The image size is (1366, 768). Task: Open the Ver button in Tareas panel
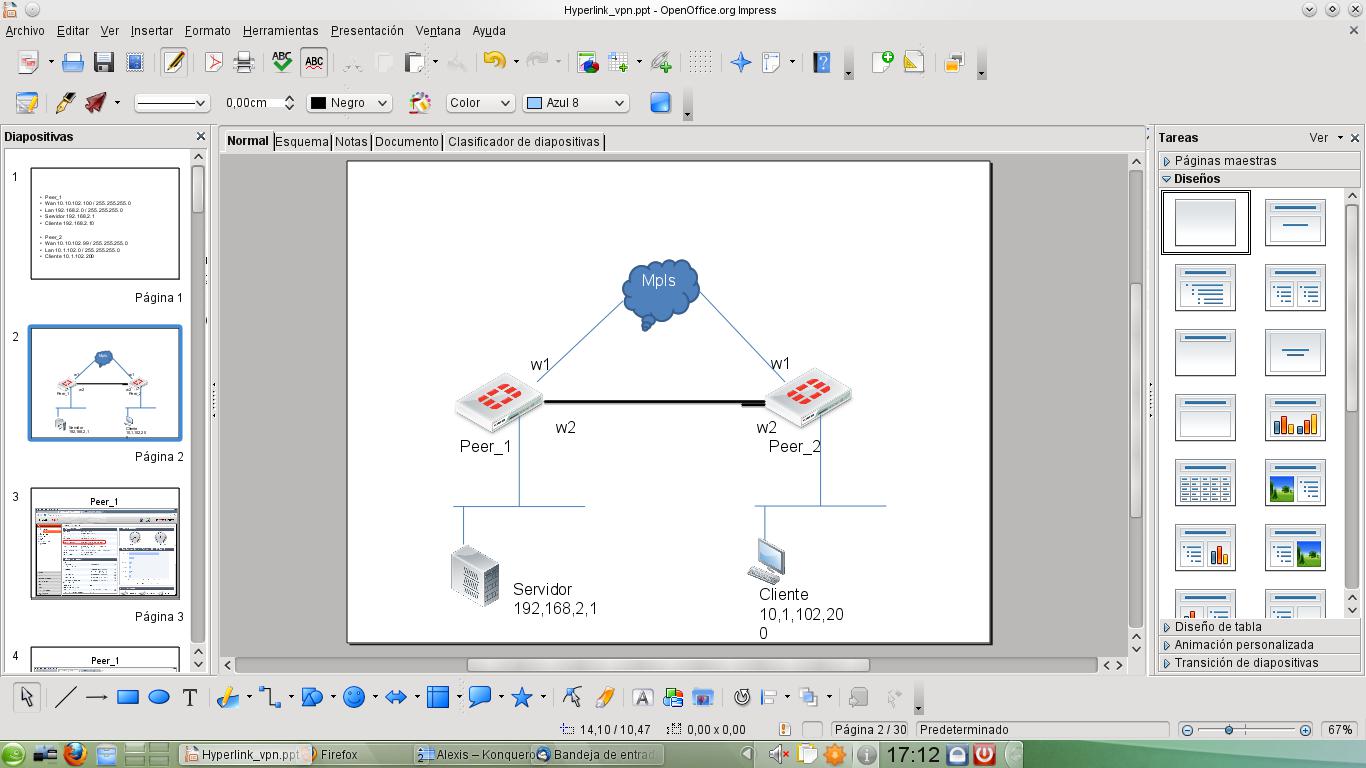tap(1323, 138)
